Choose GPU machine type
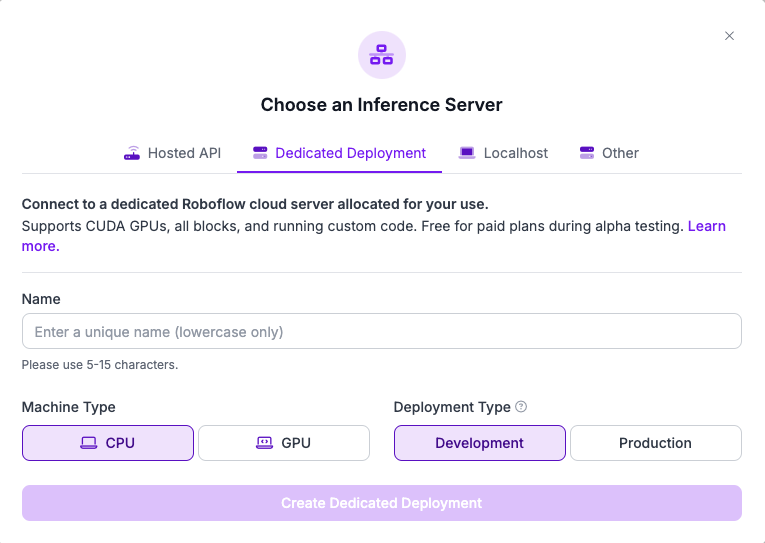 (284, 443)
